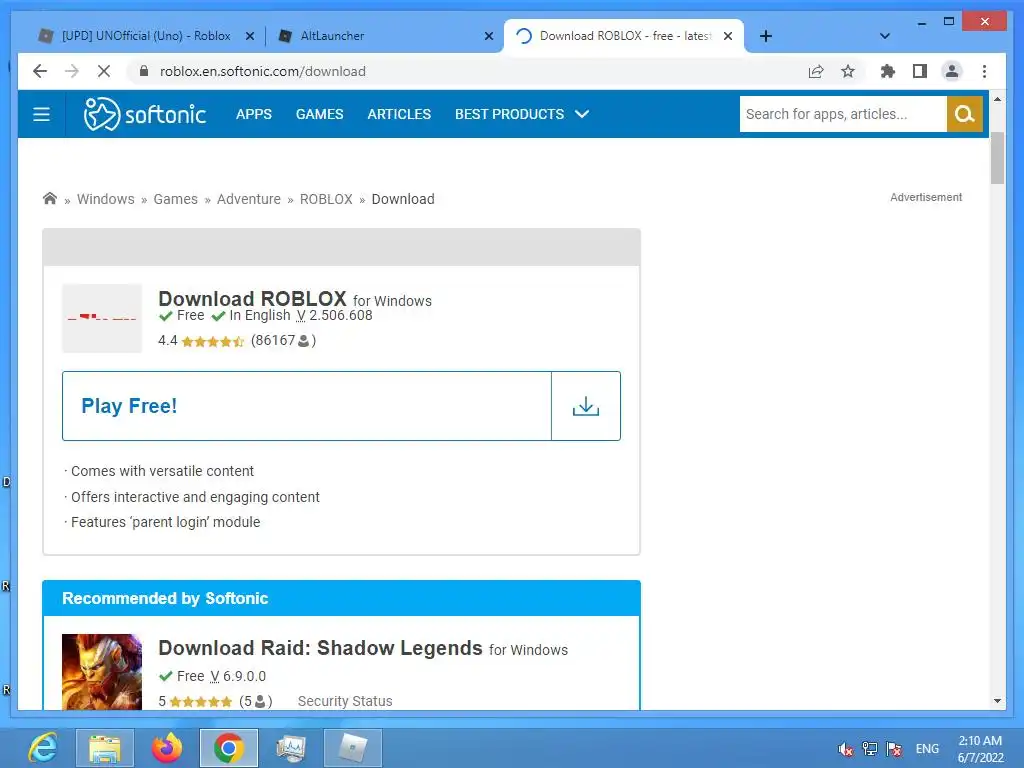Click the network tray icon
This screenshot has height=768, width=1024.
point(870,749)
